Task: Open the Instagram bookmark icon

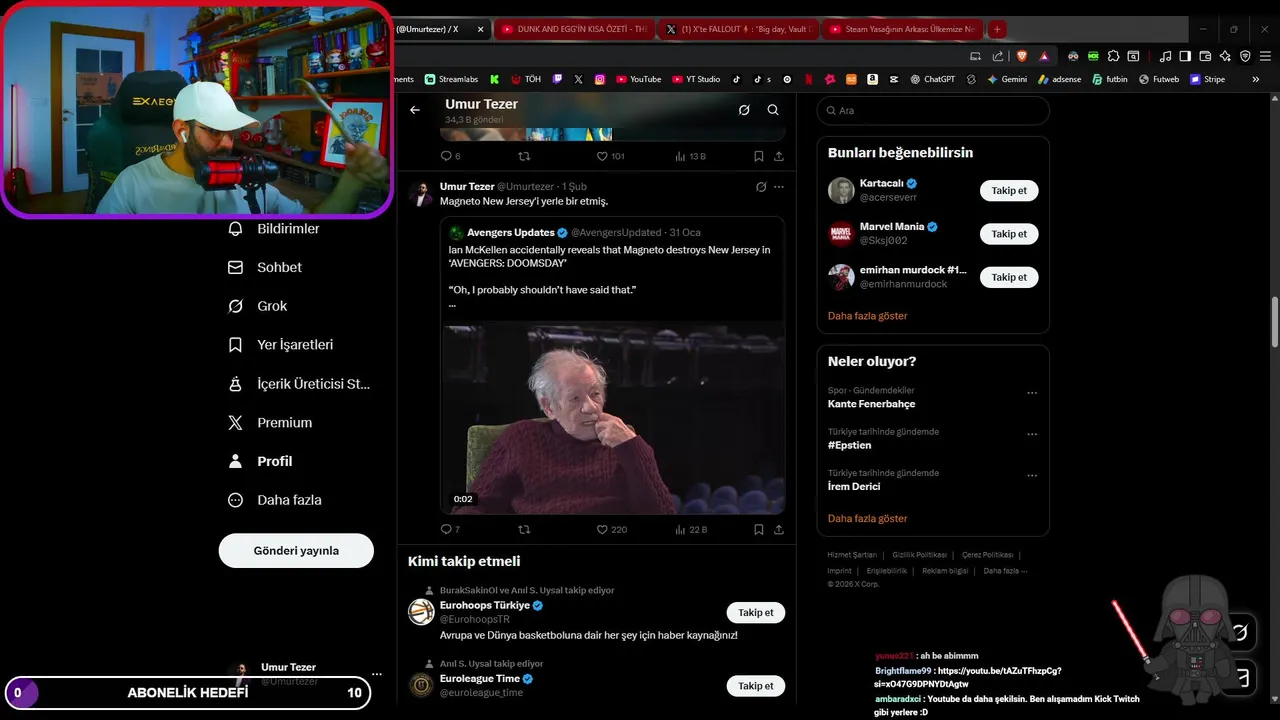Action: point(600,79)
